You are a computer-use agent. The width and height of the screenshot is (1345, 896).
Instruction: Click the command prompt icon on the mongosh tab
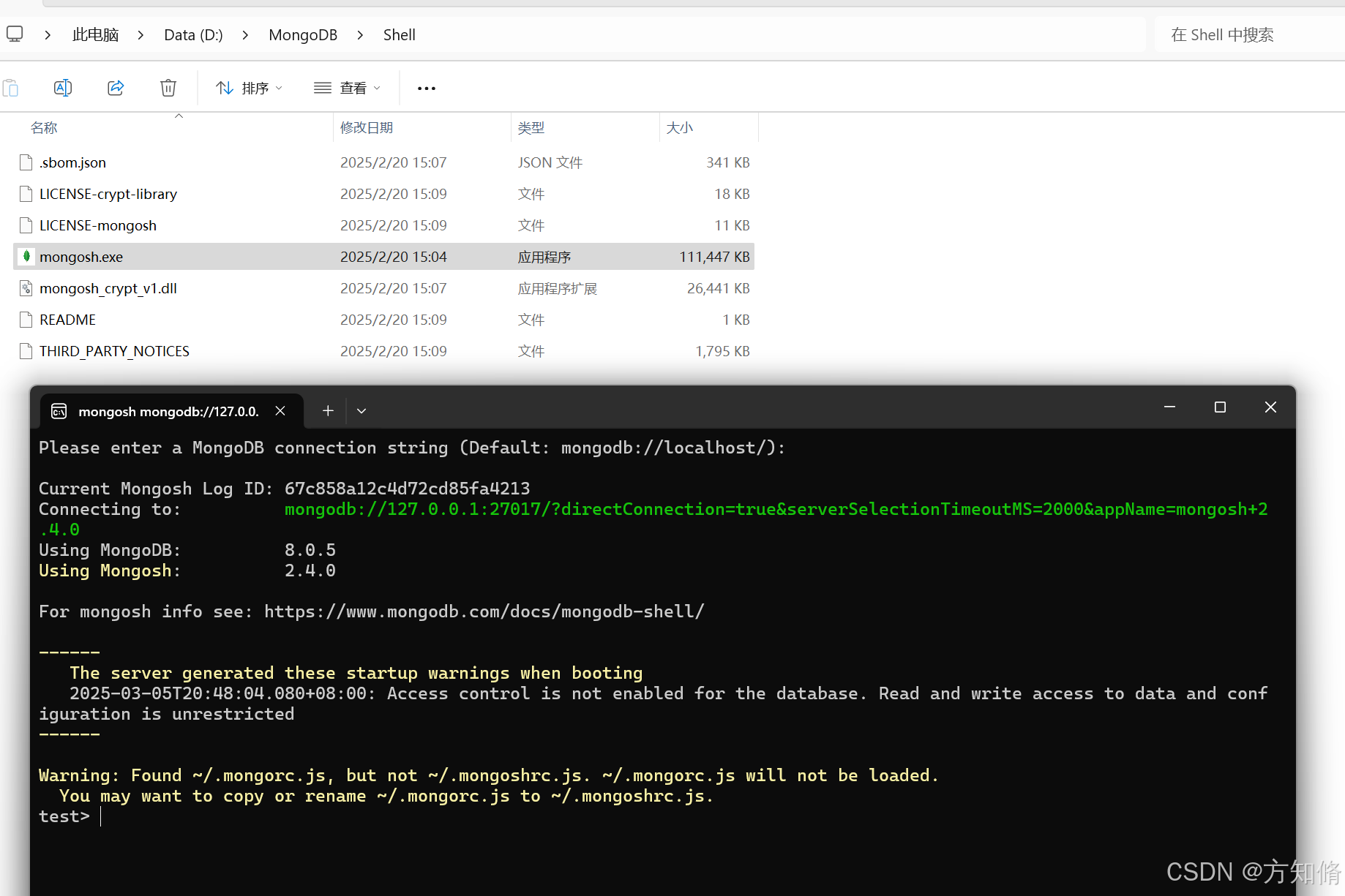59,410
